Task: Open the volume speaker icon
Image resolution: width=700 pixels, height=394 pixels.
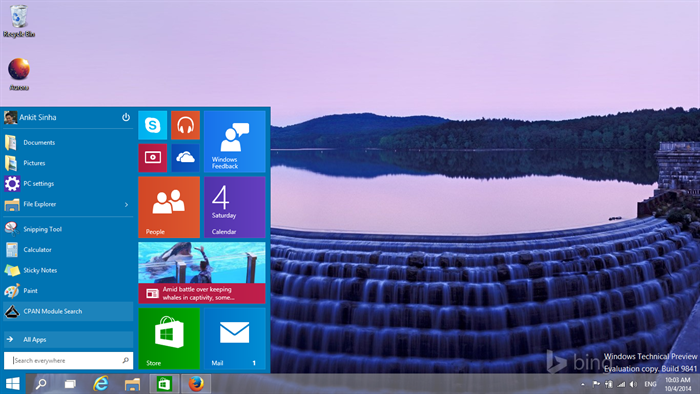Action: point(633,384)
